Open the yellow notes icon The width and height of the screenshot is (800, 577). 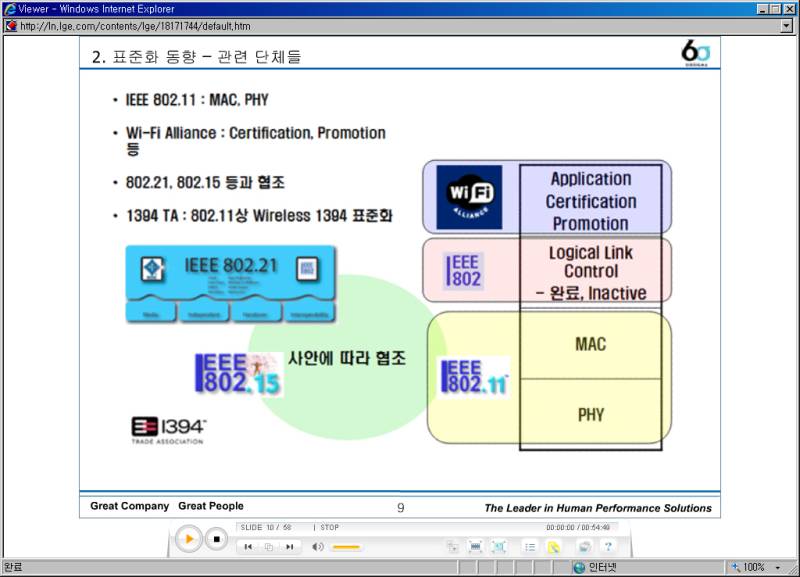click(553, 547)
